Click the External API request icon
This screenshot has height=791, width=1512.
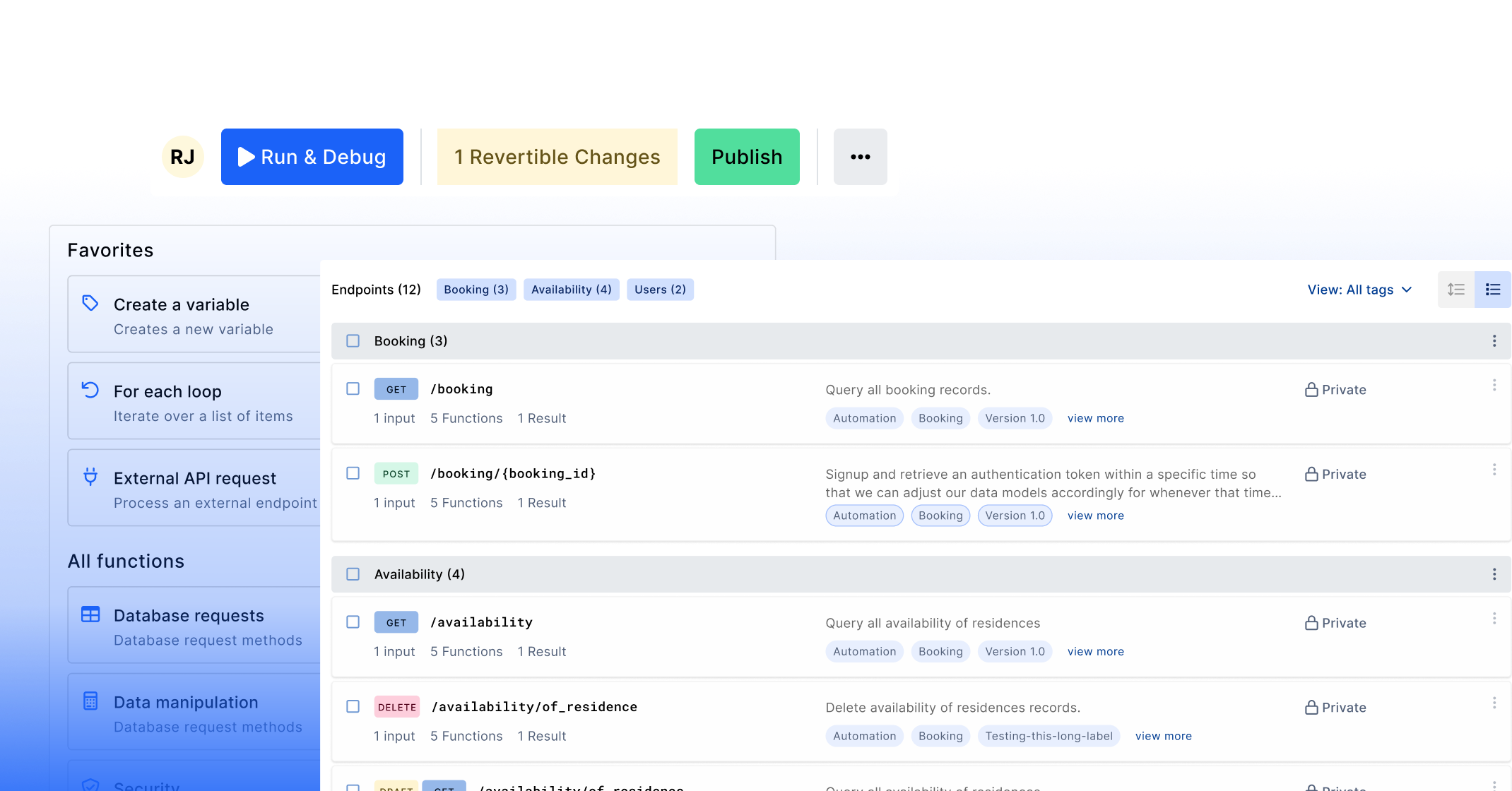click(x=91, y=478)
